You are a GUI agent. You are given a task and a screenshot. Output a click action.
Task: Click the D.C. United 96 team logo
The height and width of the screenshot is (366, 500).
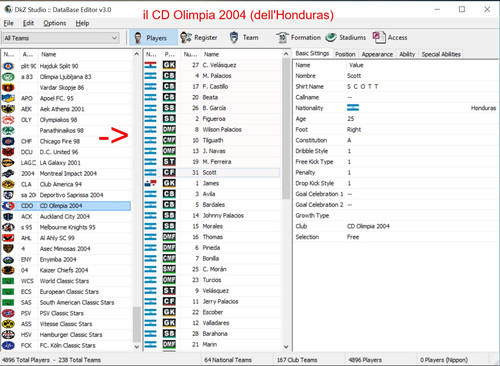point(8,152)
